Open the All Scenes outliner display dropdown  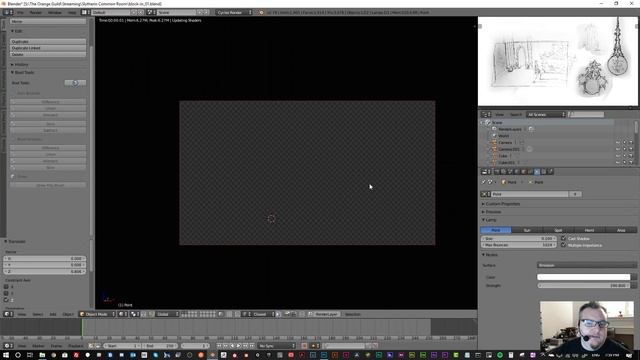pos(546,115)
